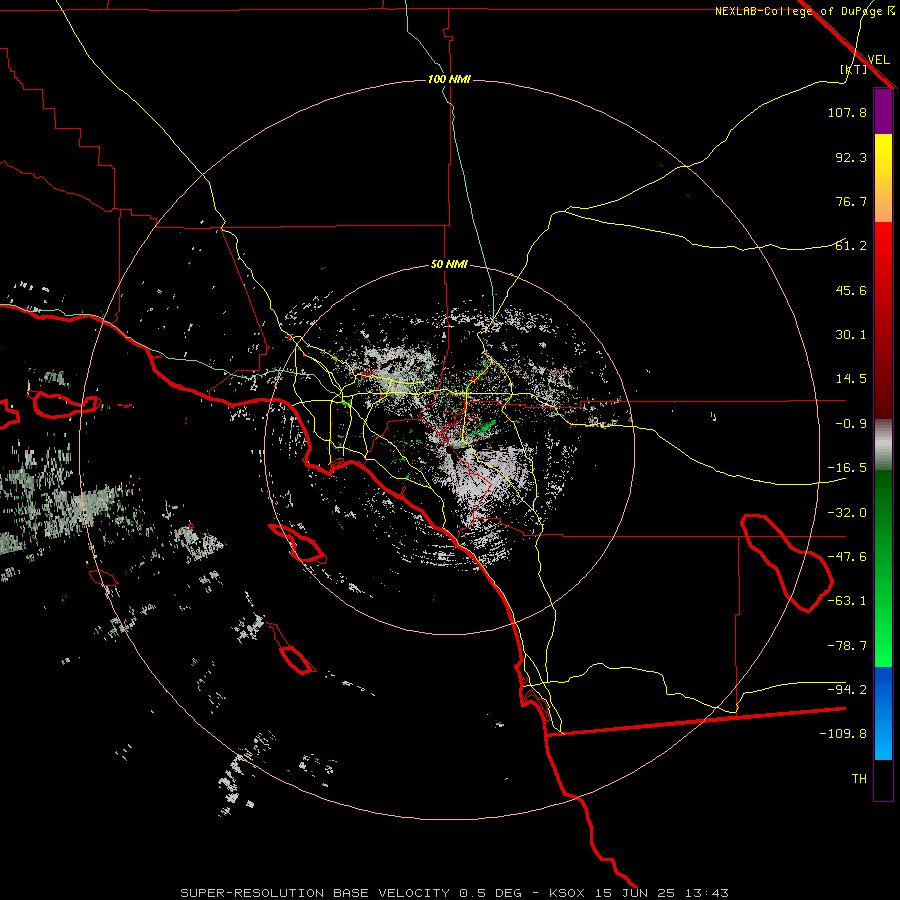Click the blue segment of the color bar

coord(883,713)
